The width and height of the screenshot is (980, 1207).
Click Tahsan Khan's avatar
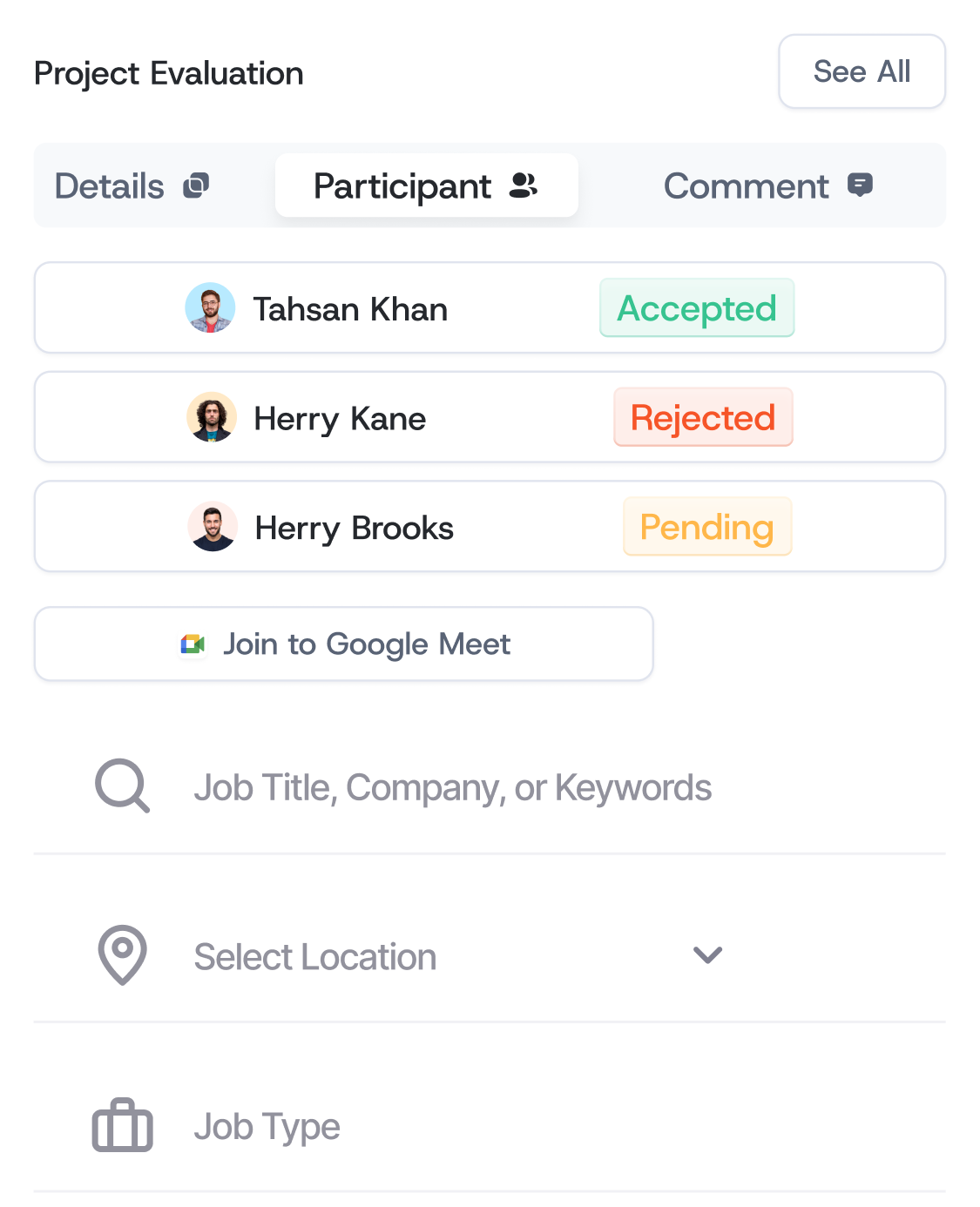click(x=211, y=308)
